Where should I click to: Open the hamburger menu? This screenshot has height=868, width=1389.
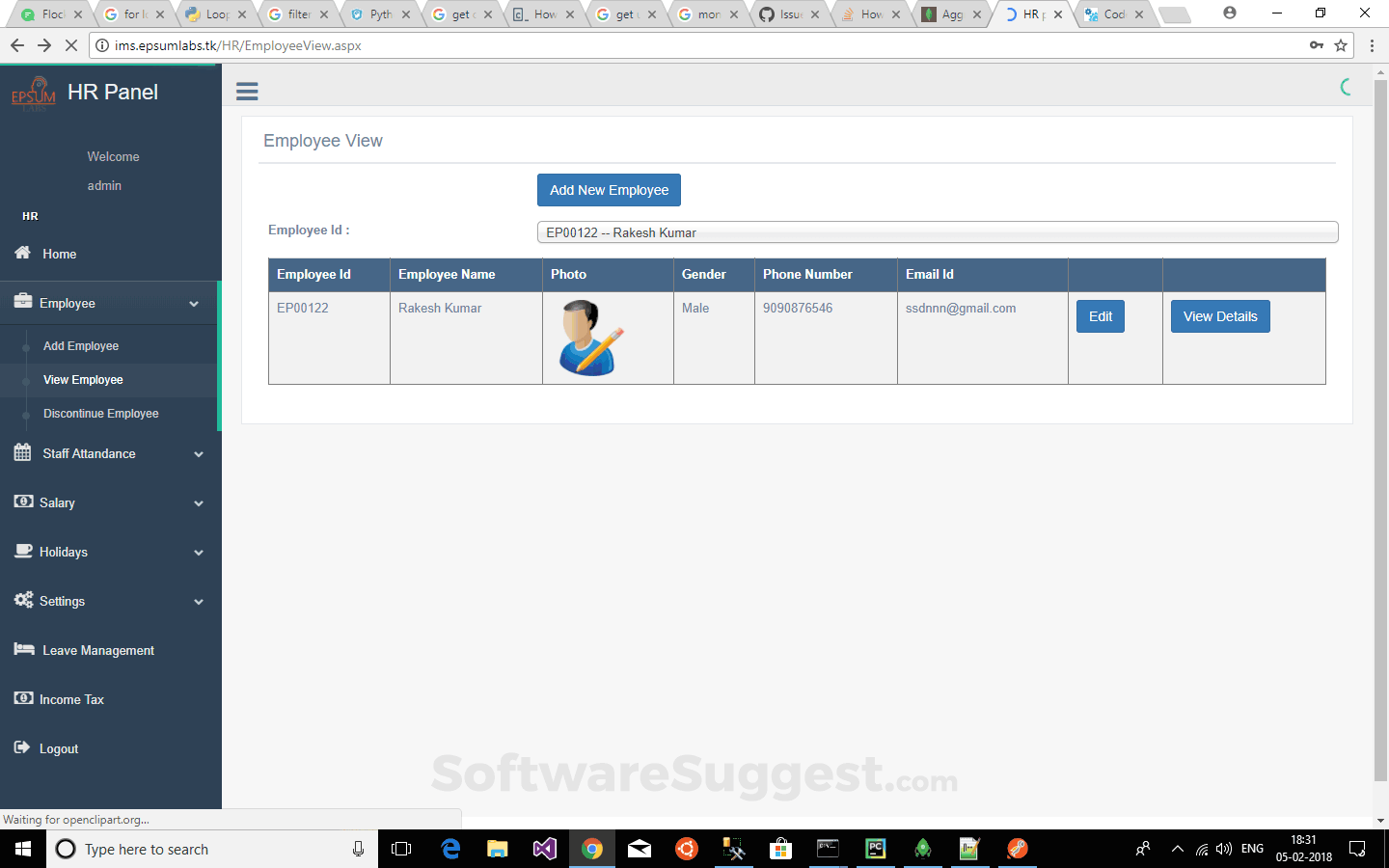pyautogui.click(x=247, y=90)
